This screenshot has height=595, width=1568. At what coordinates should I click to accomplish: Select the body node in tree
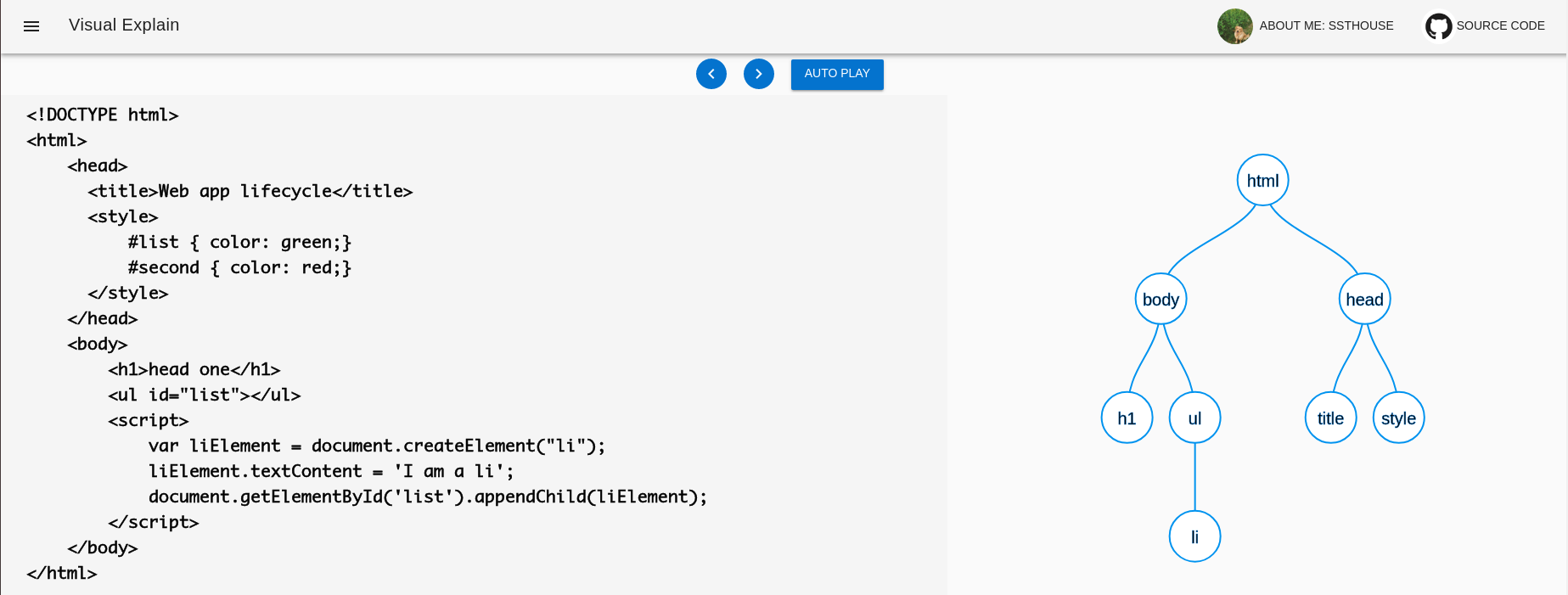click(1161, 299)
